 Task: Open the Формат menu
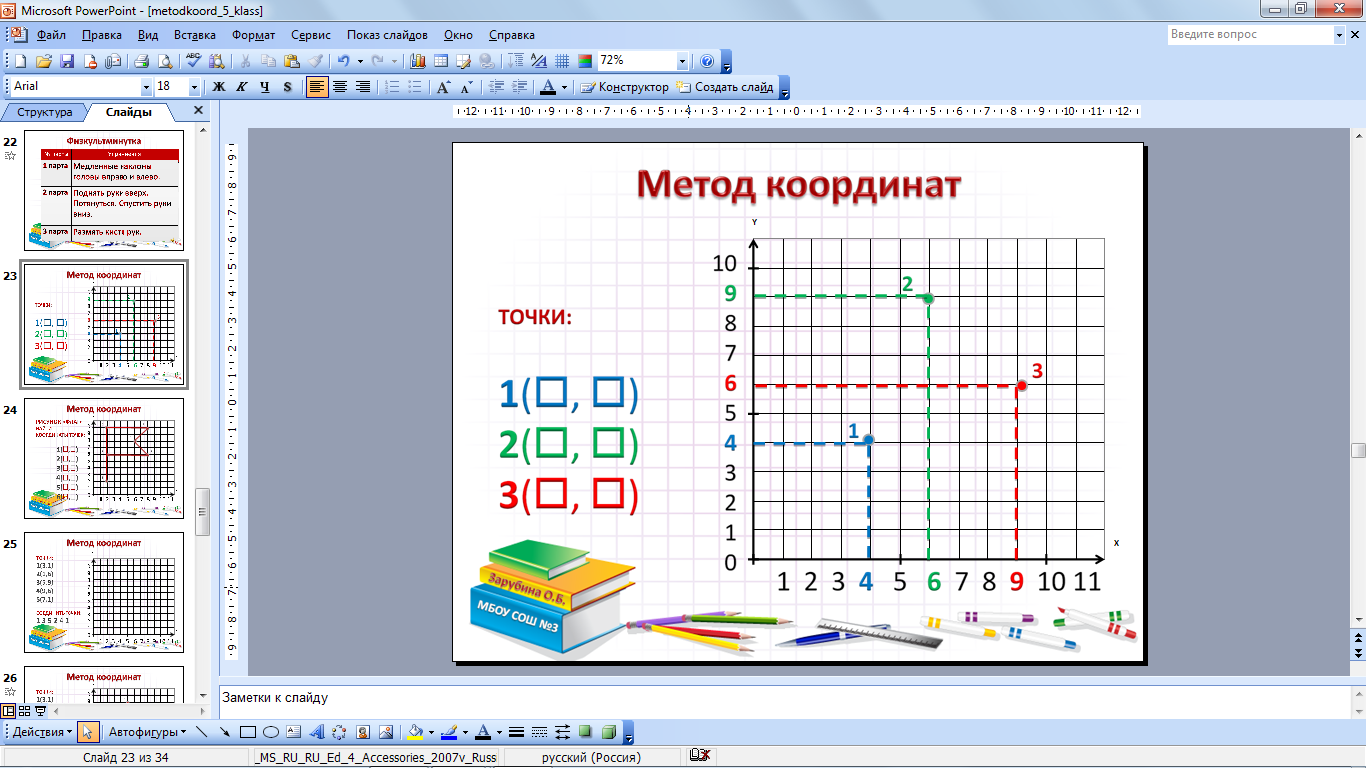click(254, 35)
